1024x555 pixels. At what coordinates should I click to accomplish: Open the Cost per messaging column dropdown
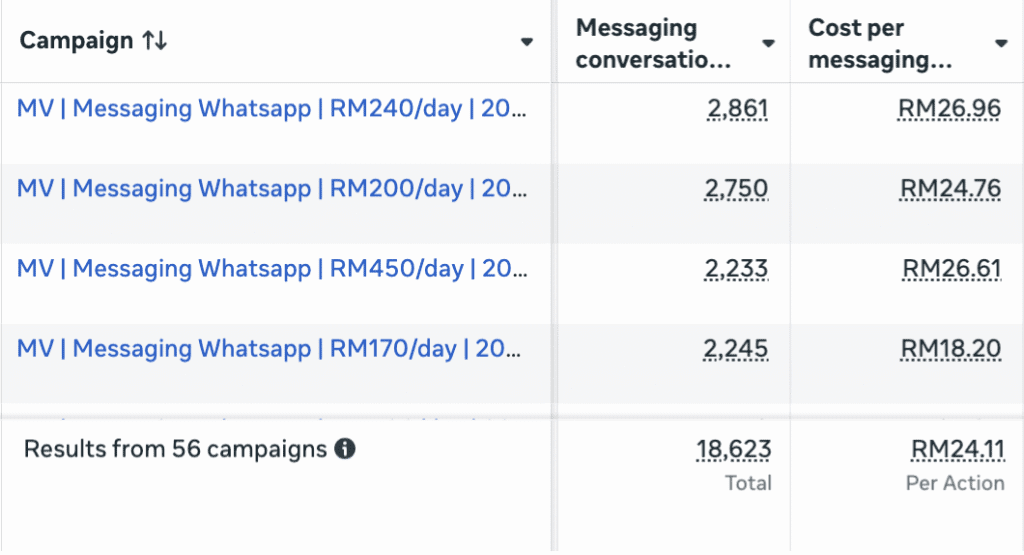tap(1001, 43)
